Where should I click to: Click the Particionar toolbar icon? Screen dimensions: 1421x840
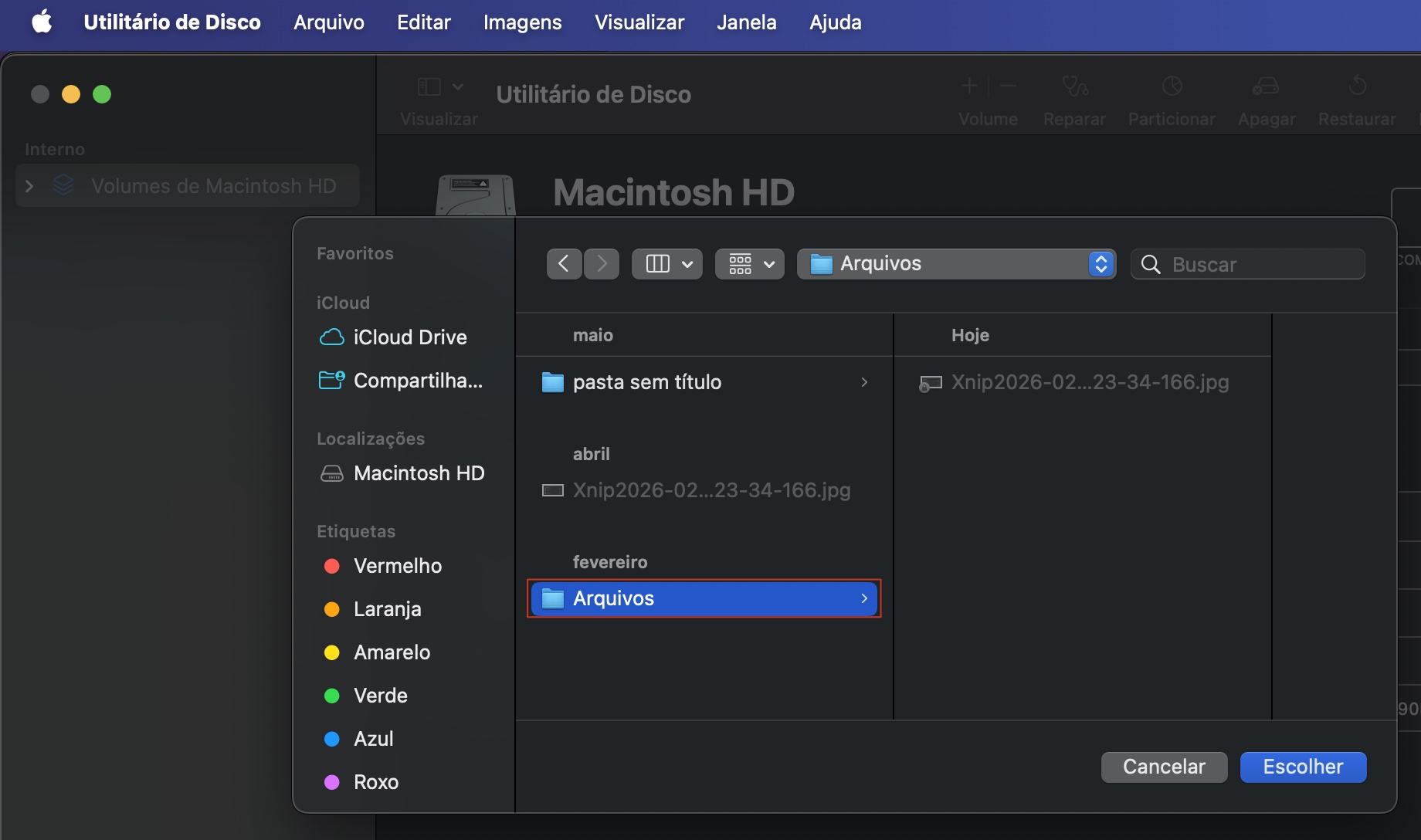(1172, 86)
